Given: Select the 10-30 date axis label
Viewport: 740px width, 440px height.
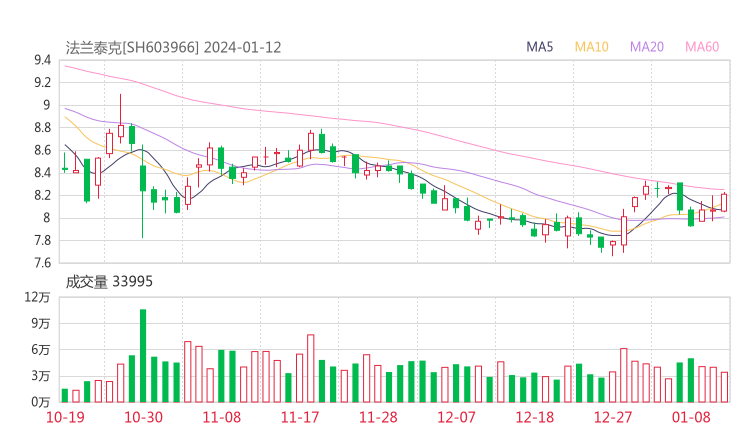Looking at the screenshot, I should click(143, 417).
